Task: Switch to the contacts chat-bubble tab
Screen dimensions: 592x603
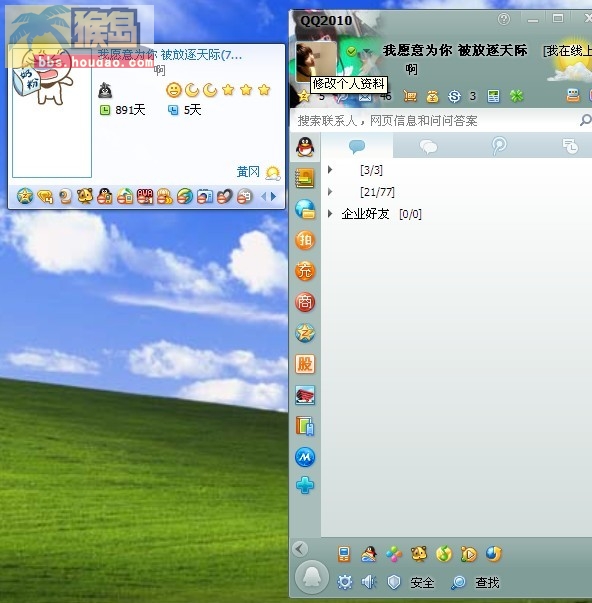Action: click(x=357, y=146)
